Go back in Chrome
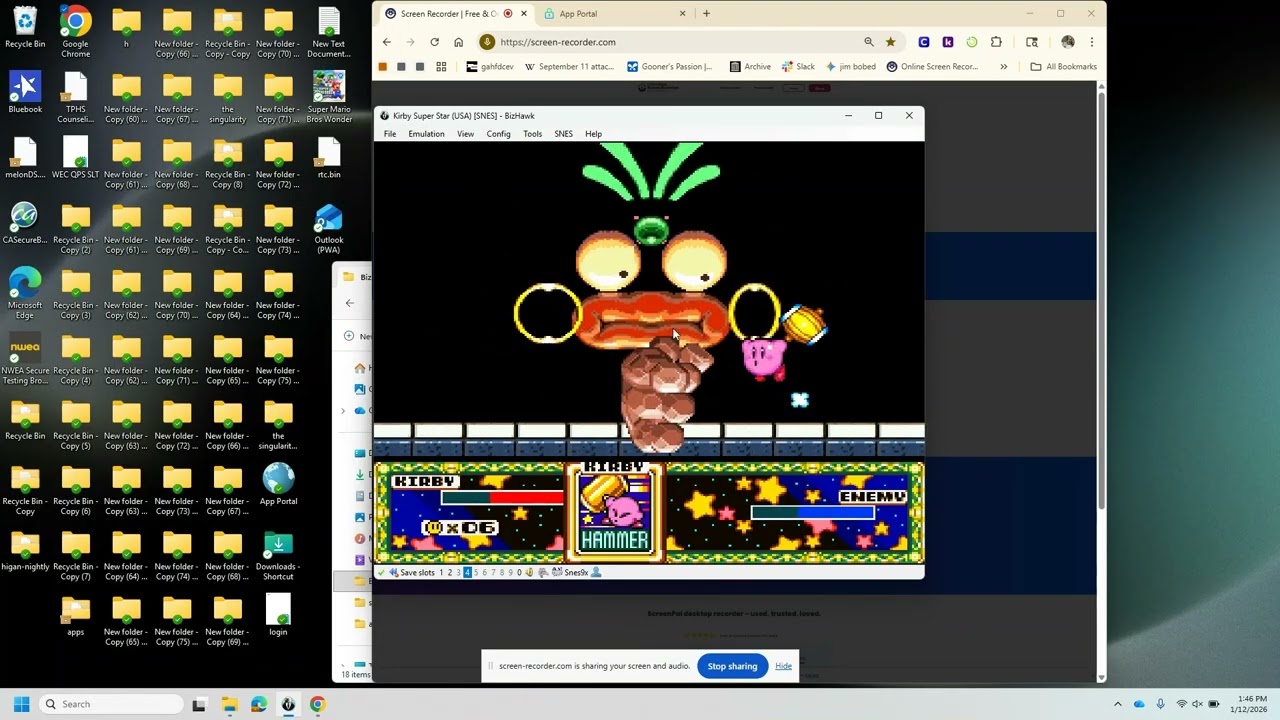This screenshot has height=720, width=1280. (x=387, y=42)
